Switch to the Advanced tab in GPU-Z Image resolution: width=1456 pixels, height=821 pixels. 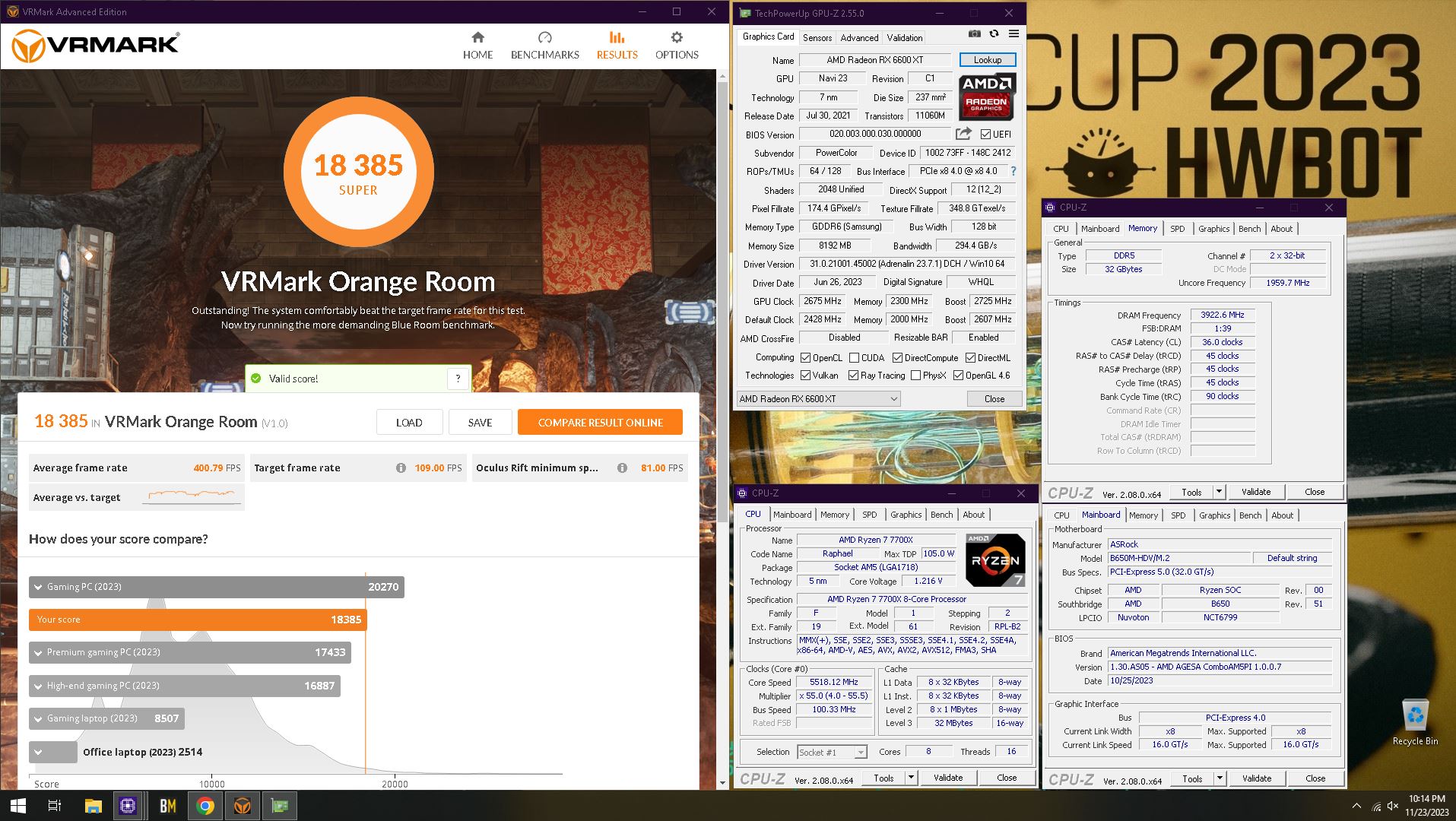pyautogui.click(x=859, y=37)
